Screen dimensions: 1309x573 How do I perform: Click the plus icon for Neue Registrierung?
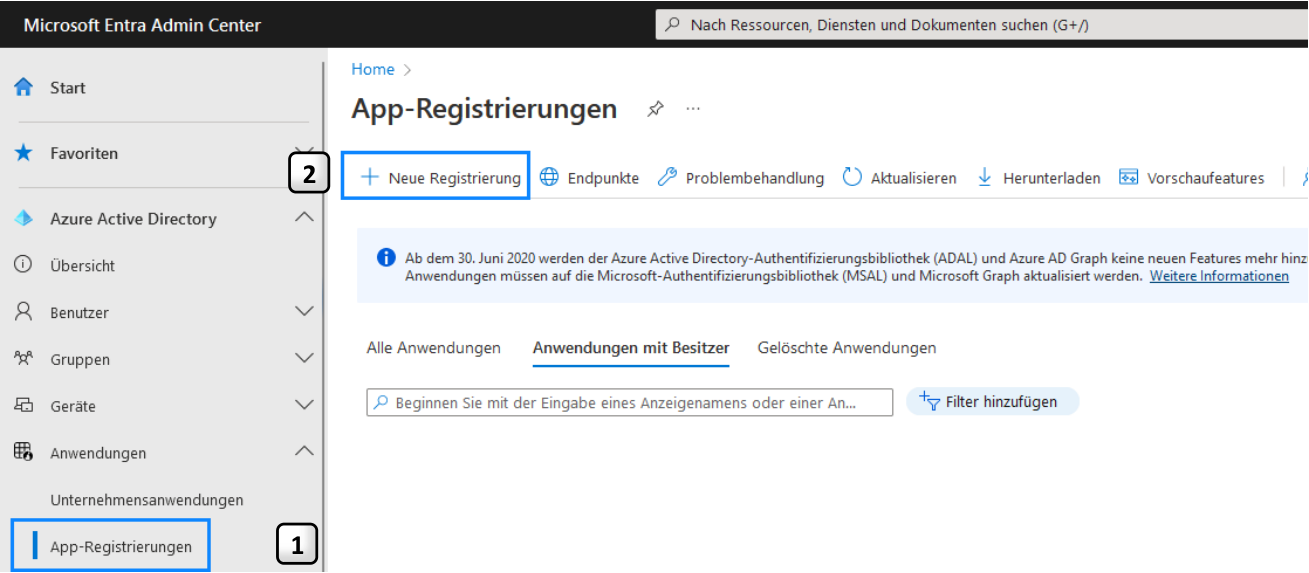tap(369, 177)
